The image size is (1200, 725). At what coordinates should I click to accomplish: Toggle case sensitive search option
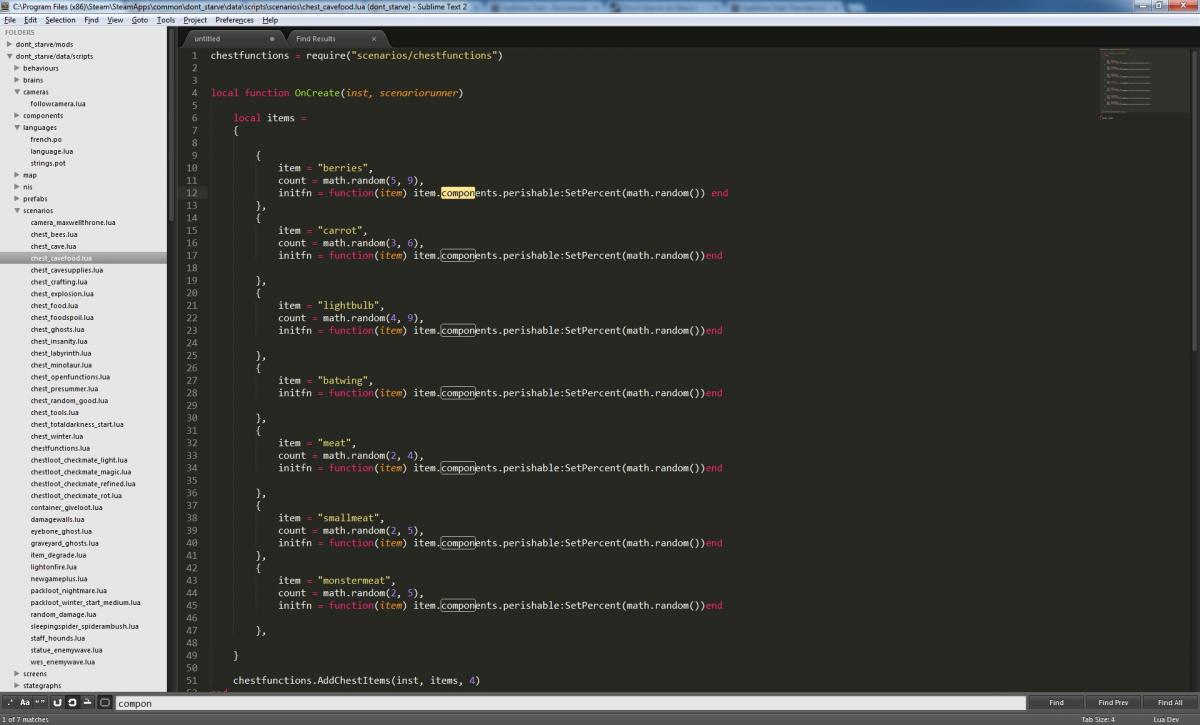click(25, 703)
